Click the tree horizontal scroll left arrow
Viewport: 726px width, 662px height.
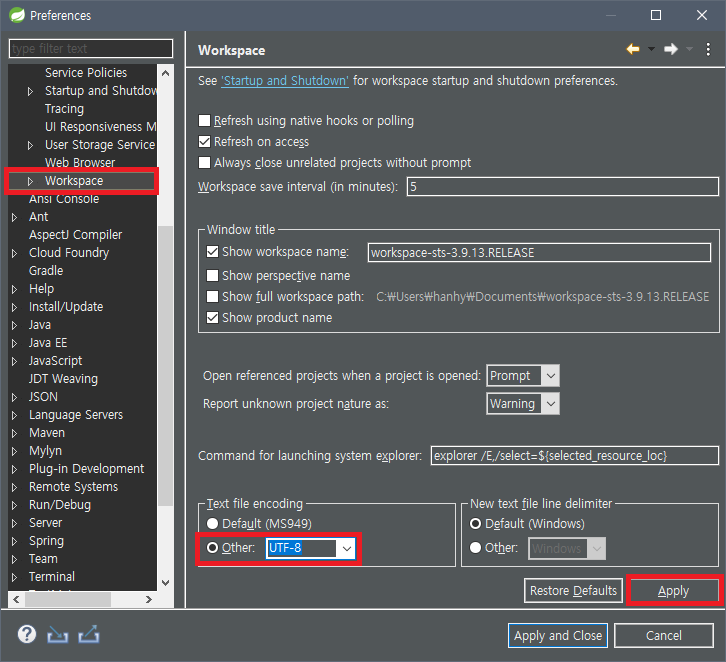click(x=16, y=600)
